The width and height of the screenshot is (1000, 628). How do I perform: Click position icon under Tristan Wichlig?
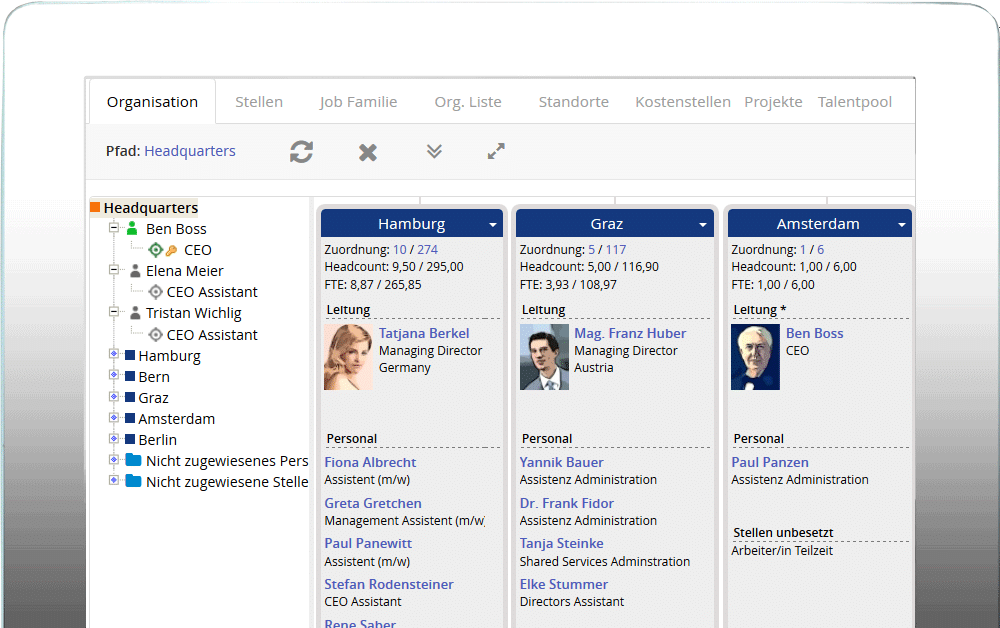pyautogui.click(x=156, y=335)
